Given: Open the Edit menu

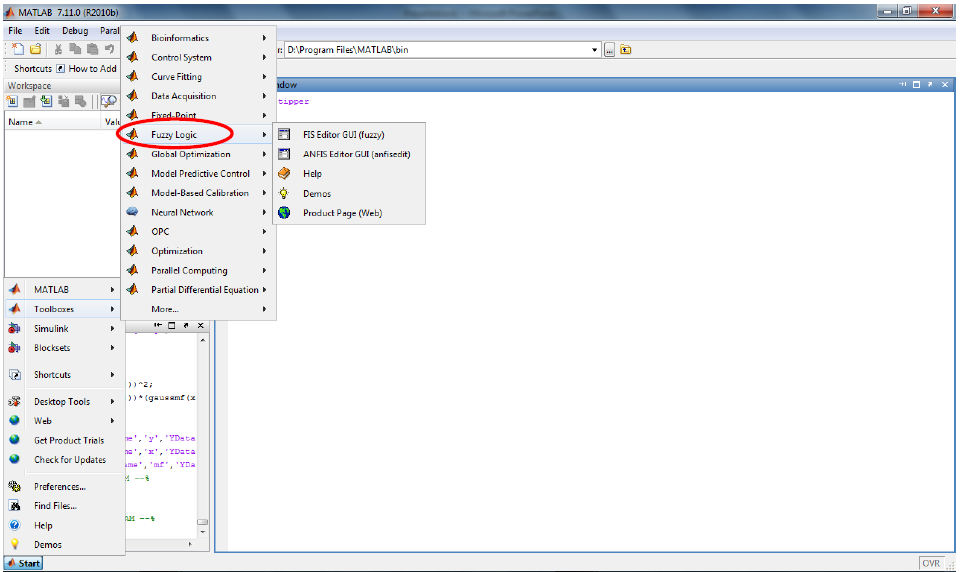Looking at the screenshot, I should pos(42,31).
